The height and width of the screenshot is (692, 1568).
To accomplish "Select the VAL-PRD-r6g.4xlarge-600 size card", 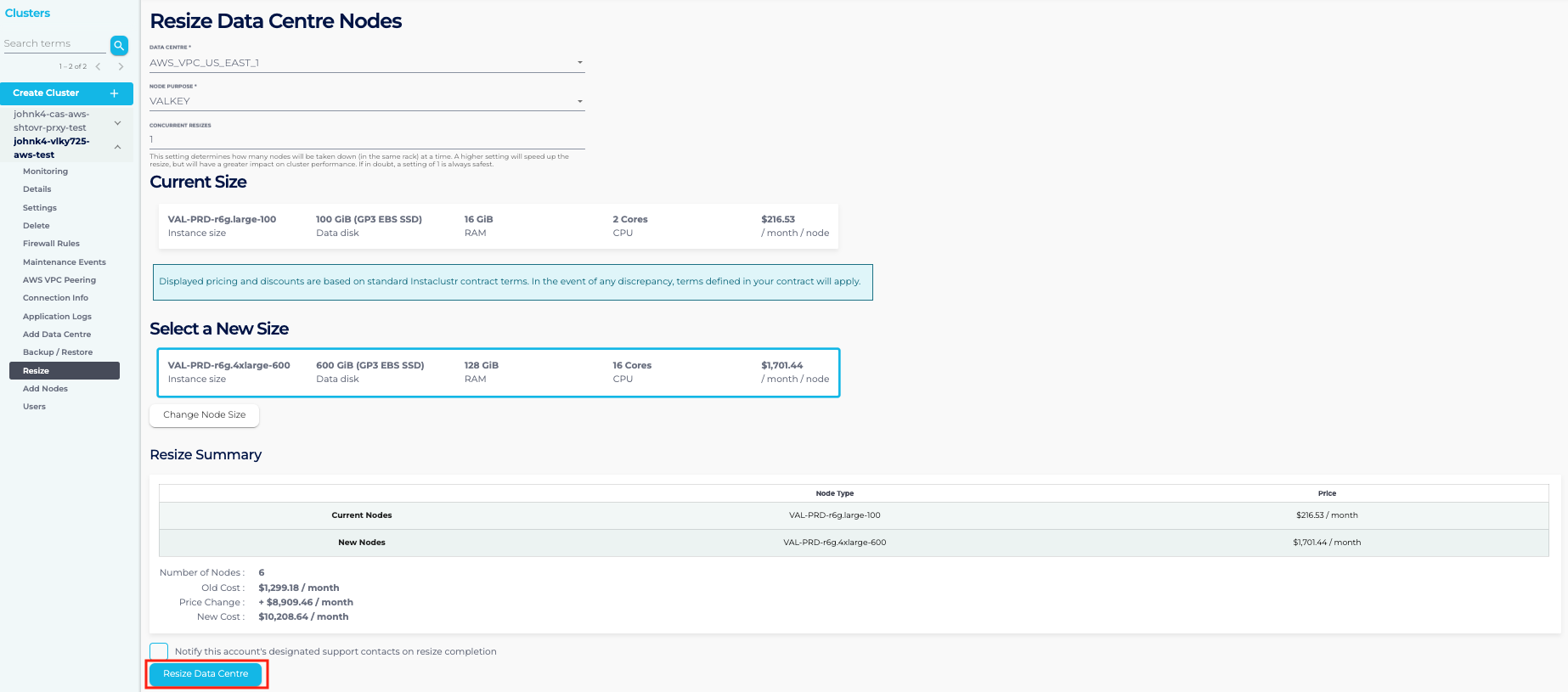I will coord(498,372).
